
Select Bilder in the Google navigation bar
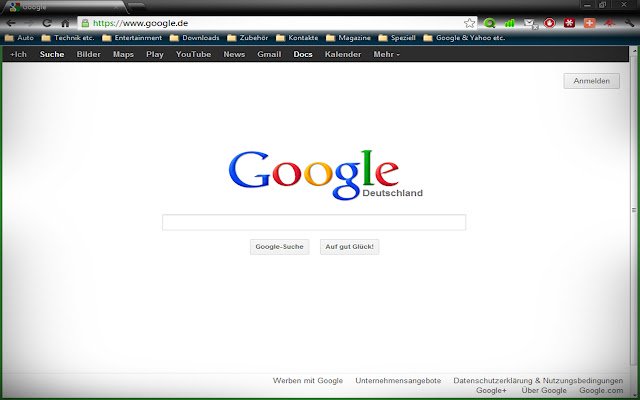point(89,54)
